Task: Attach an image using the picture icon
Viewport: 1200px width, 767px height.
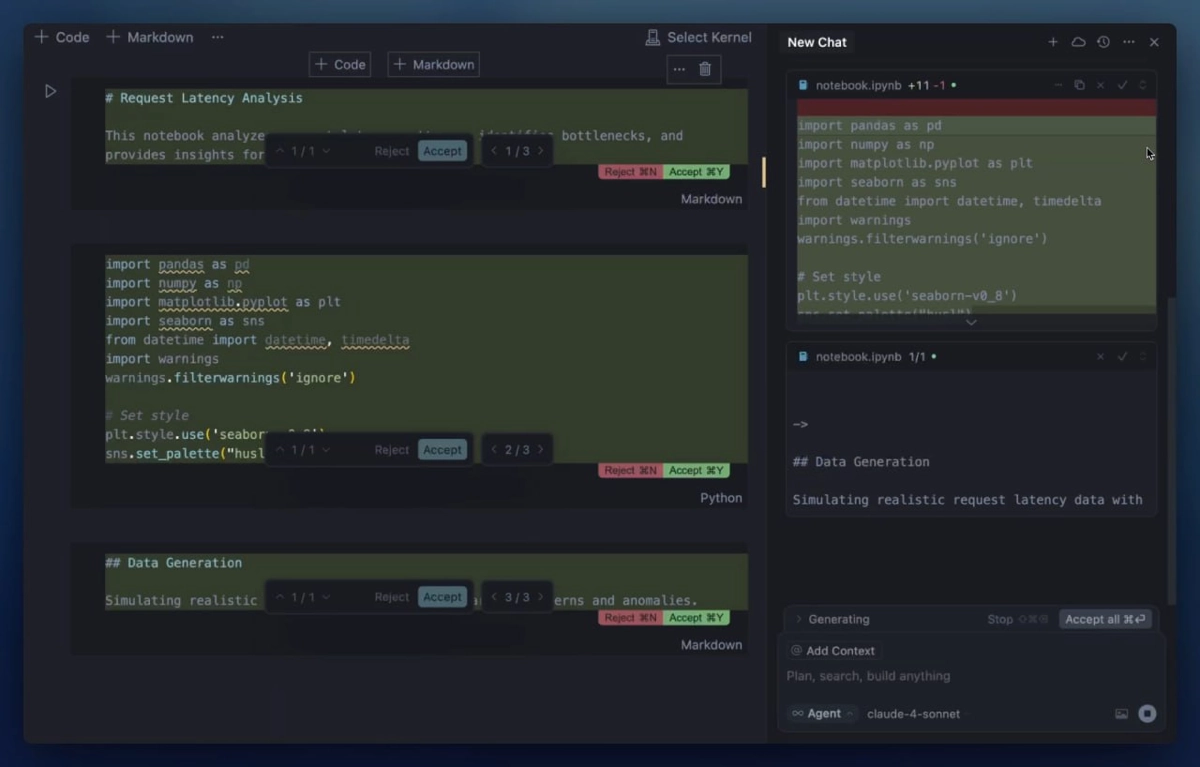Action: pos(1121,714)
